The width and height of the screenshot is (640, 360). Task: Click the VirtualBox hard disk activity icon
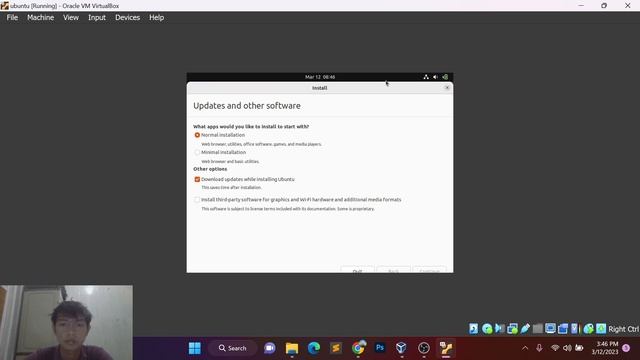click(x=473, y=329)
